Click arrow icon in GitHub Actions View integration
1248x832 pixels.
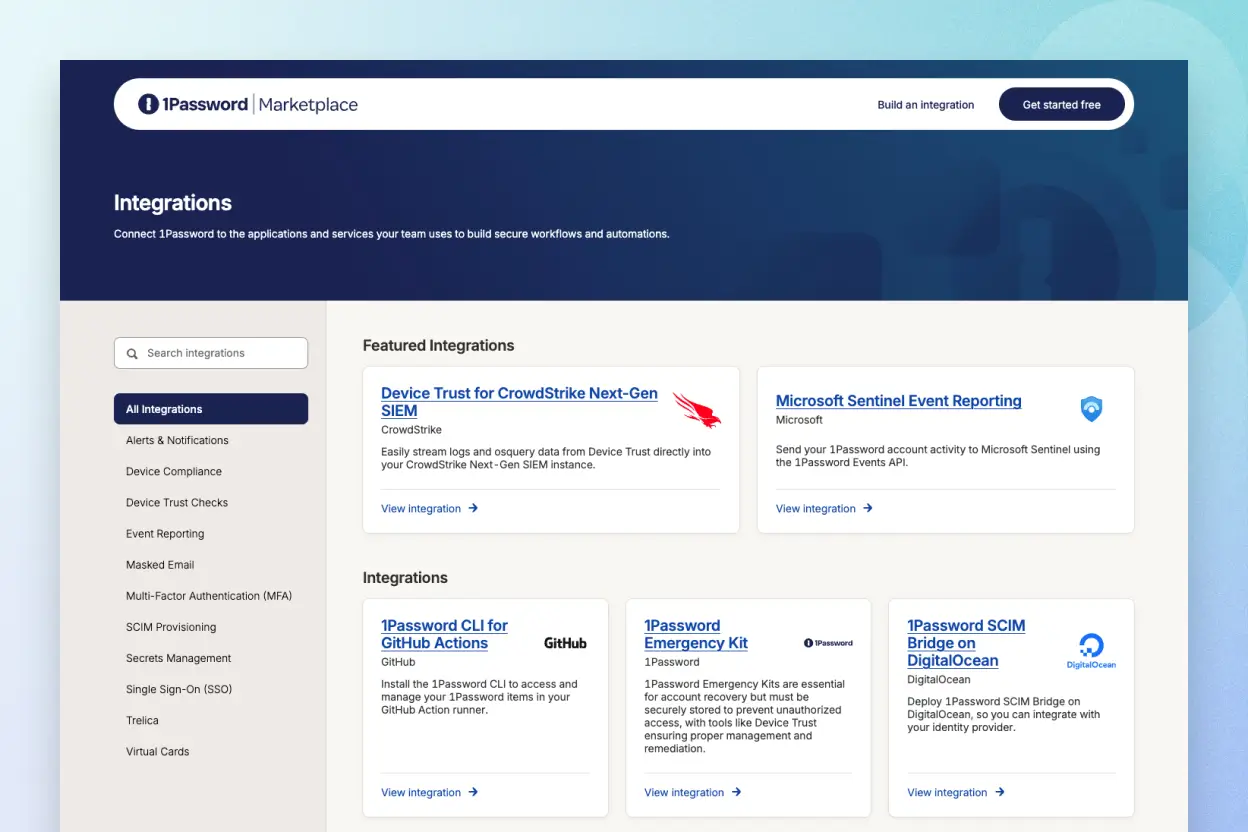pyautogui.click(x=473, y=792)
